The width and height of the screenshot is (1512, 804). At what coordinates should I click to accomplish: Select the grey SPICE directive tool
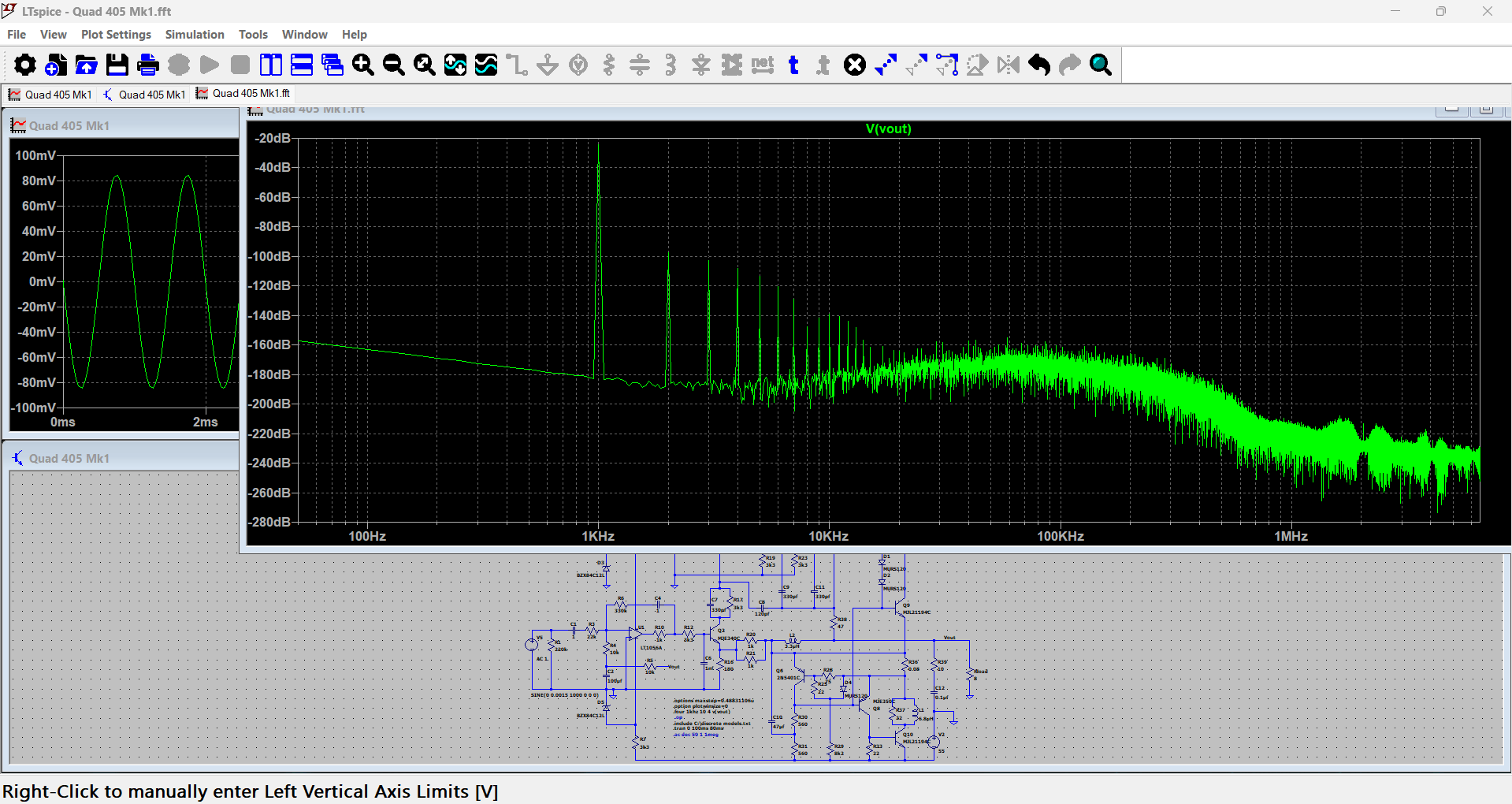tap(824, 65)
